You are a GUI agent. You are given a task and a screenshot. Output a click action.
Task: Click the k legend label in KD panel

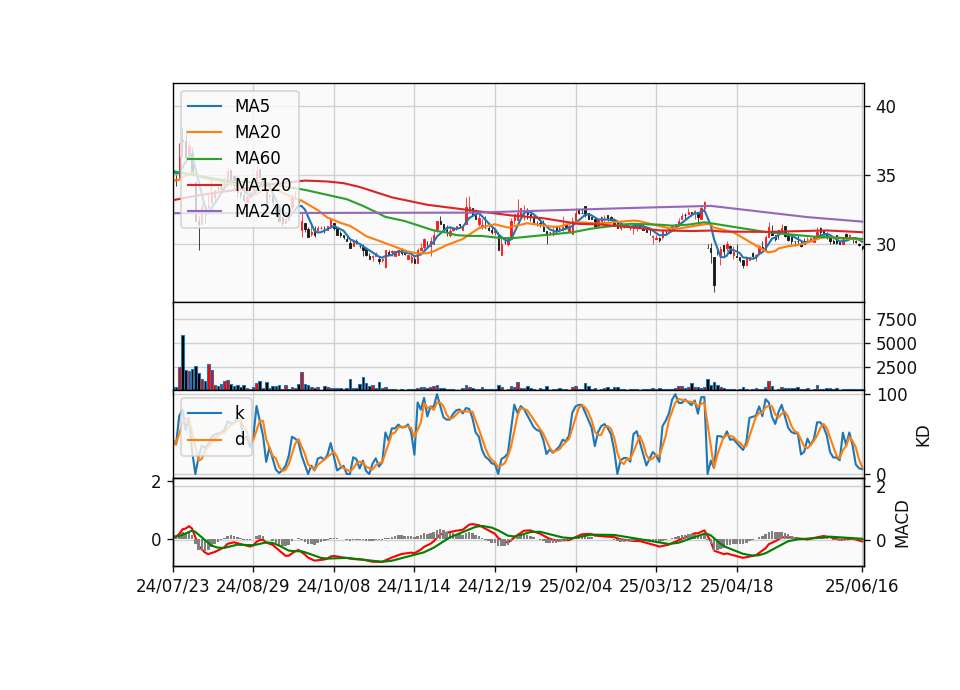[239, 413]
